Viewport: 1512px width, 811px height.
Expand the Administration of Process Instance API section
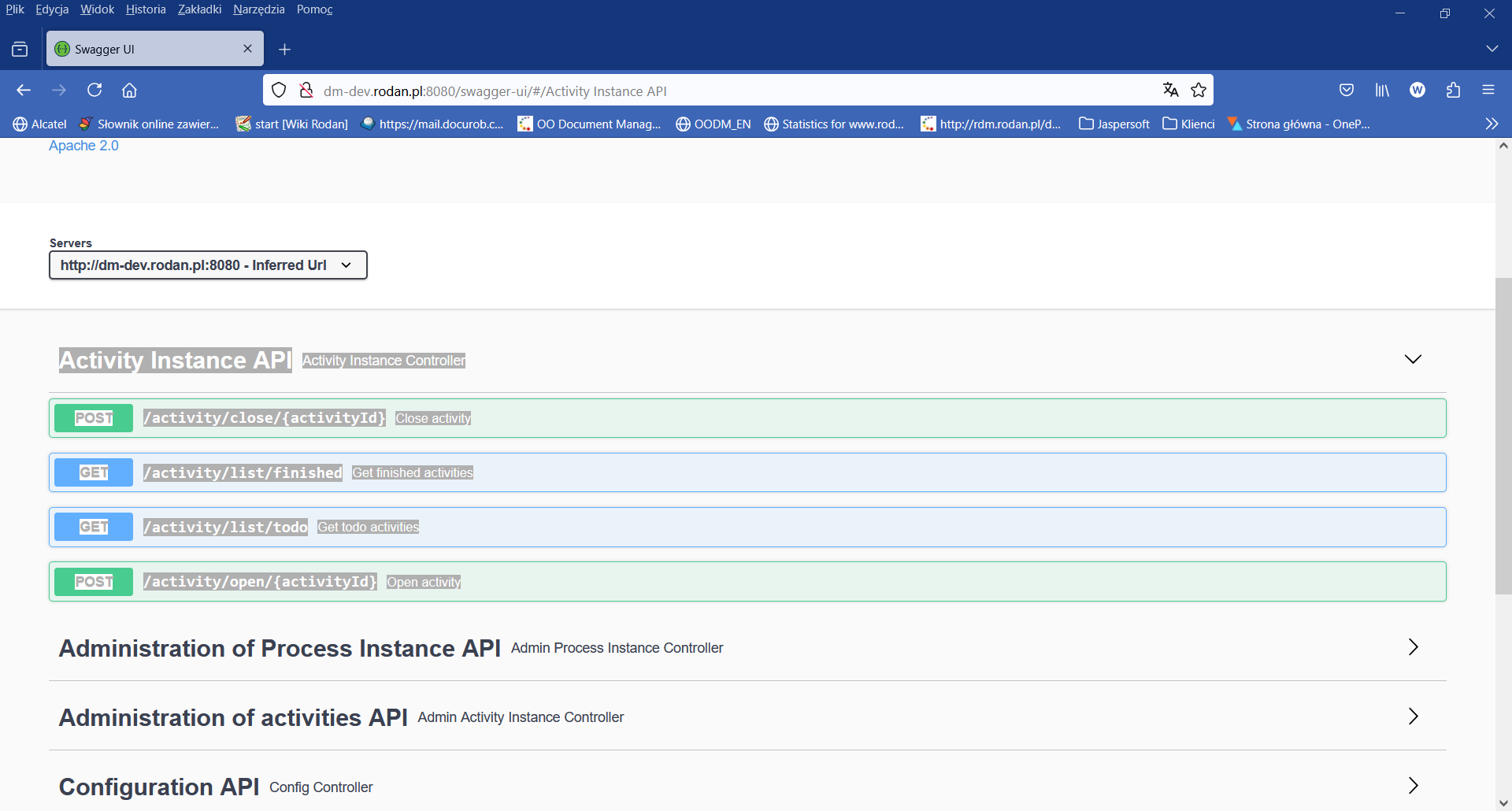pyautogui.click(x=1413, y=647)
